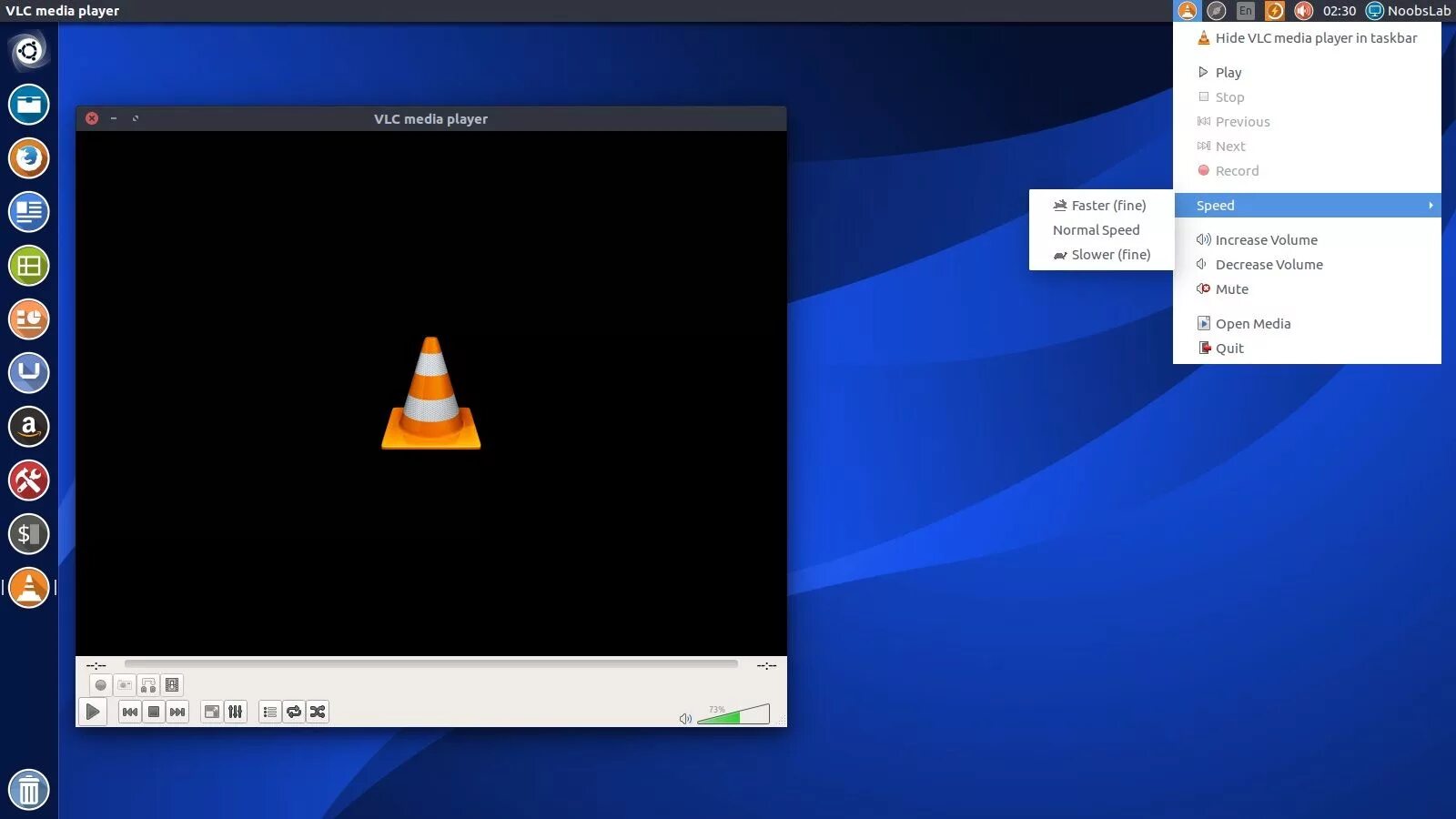Toggle the playlist view icon
The image size is (1456, 819).
tap(270, 712)
